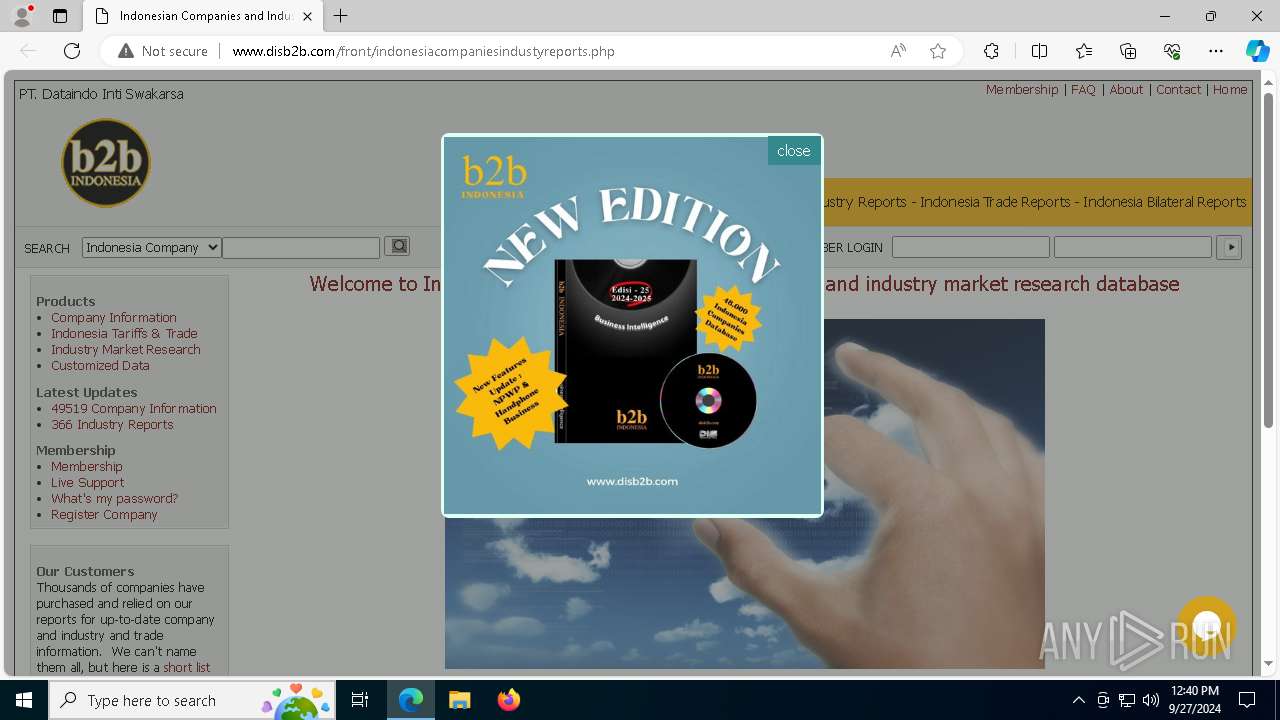Screen dimensions: 1280x720
Task: Click the b2b Indonesia site logo
Action: [x=106, y=163]
